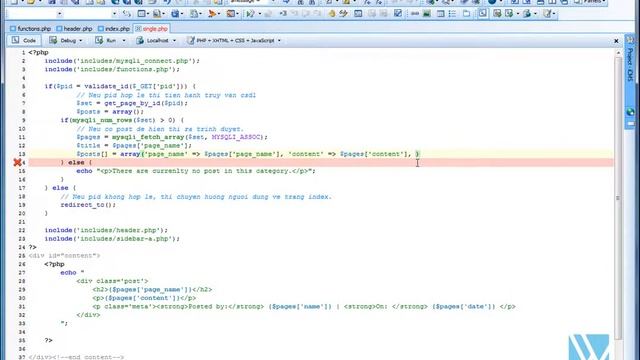The width and height of the screenshot is (640, 360).
Task: Click the <div class='post'> line
Action: 112,281
